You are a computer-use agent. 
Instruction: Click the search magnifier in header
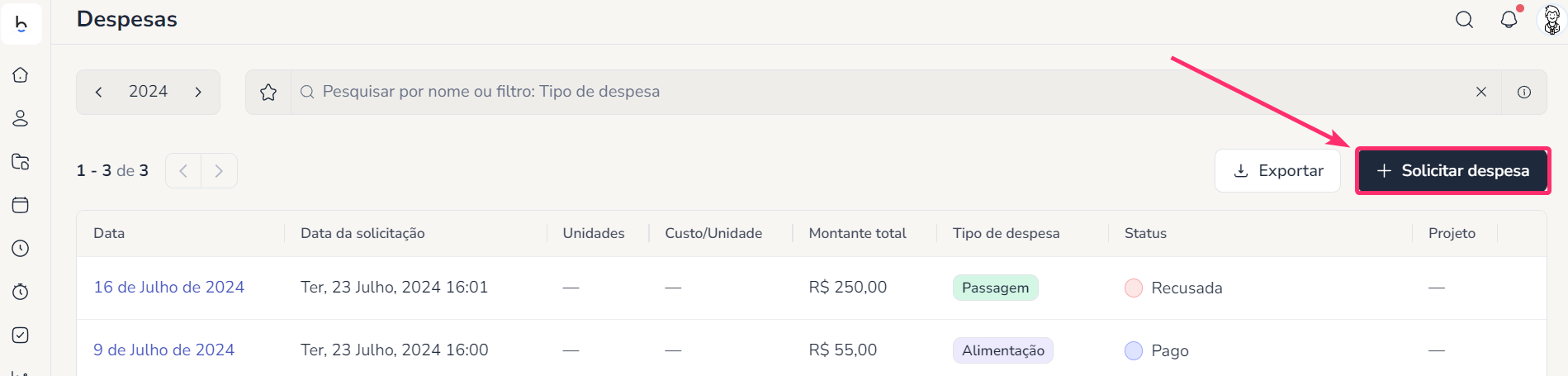1464,20
